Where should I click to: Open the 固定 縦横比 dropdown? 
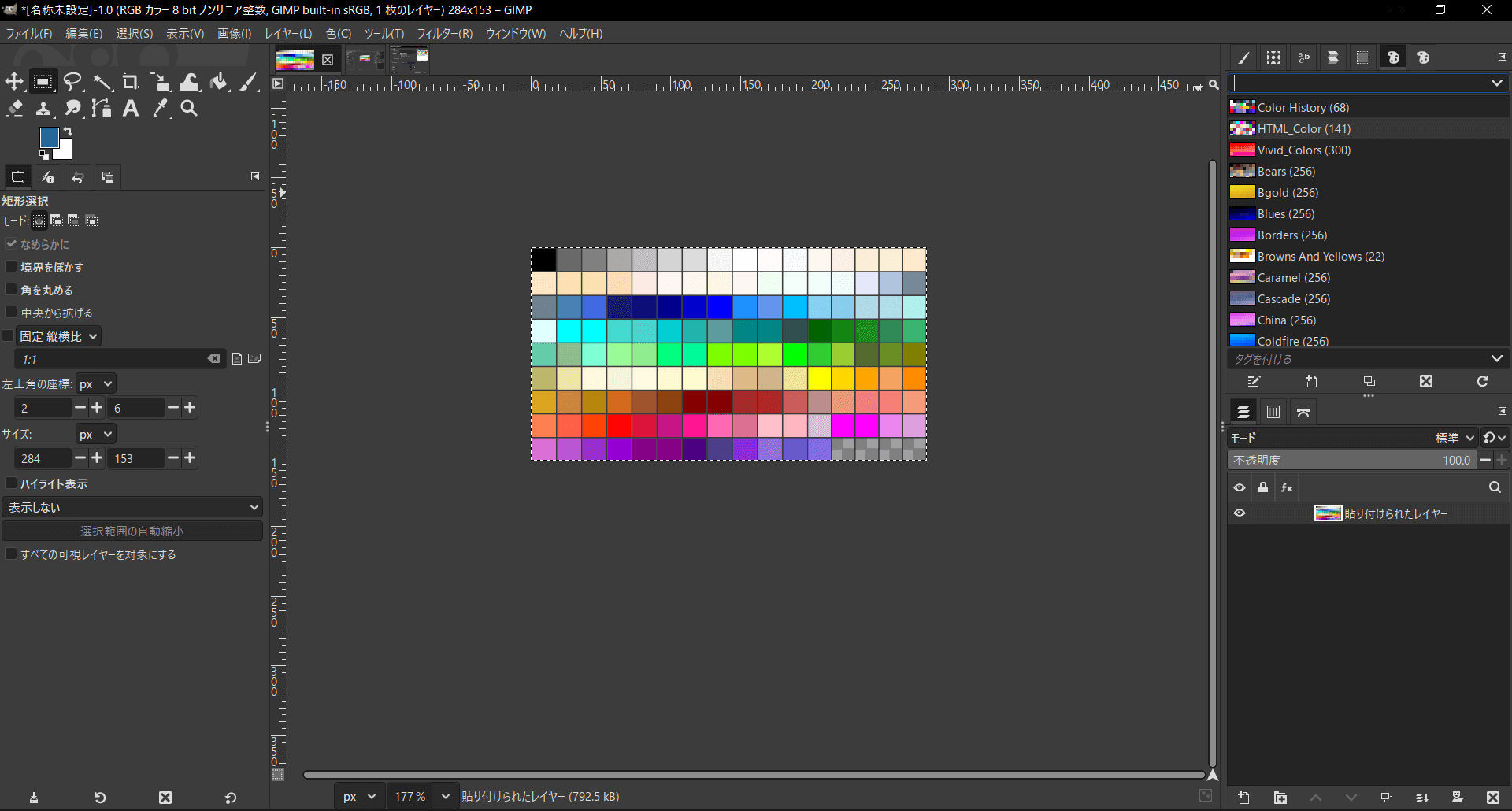[58, 336]
